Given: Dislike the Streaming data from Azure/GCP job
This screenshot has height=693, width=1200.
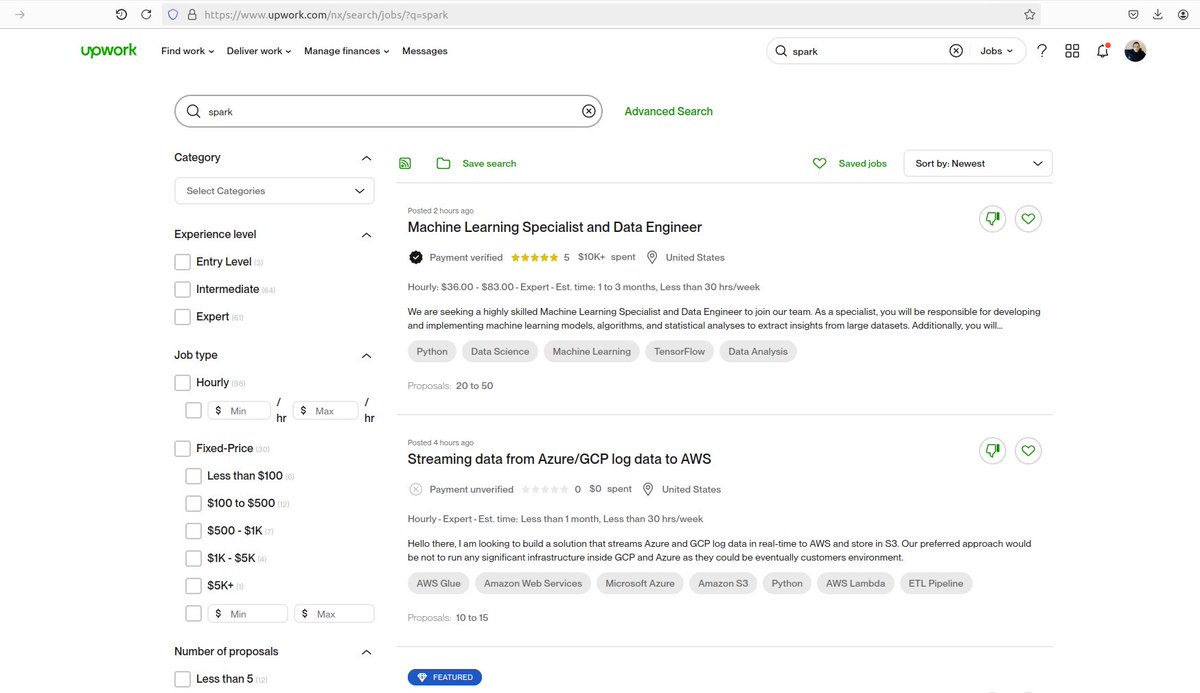Looking at the screenshot, I should (x=993, y=451).
